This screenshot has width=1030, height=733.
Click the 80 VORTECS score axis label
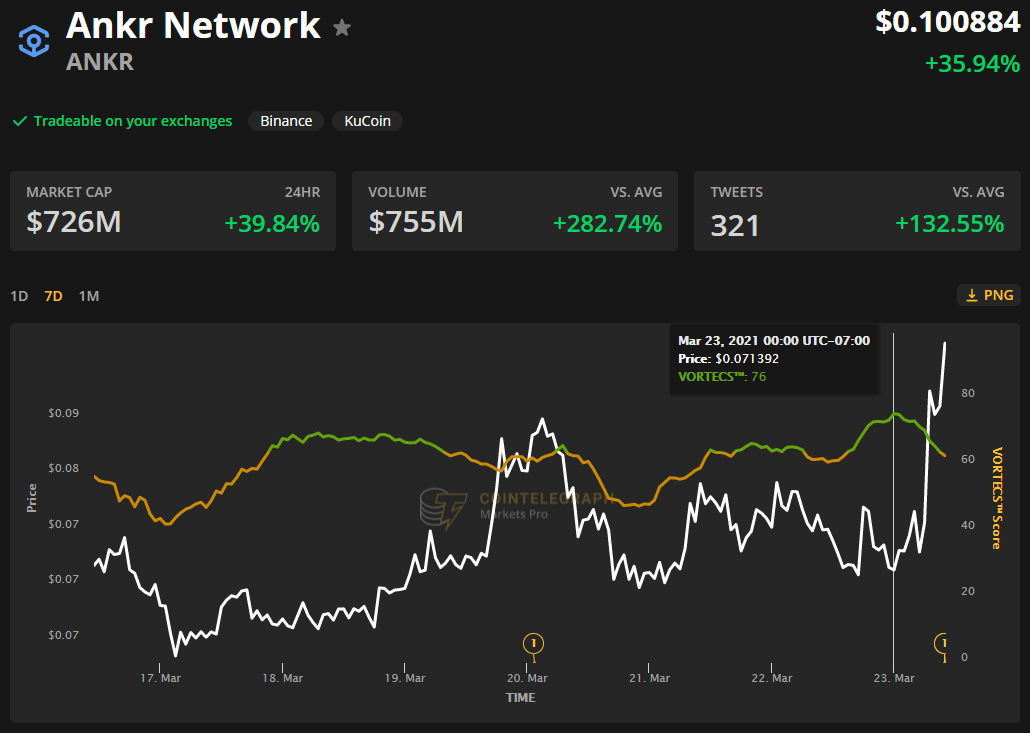(968, 393)
